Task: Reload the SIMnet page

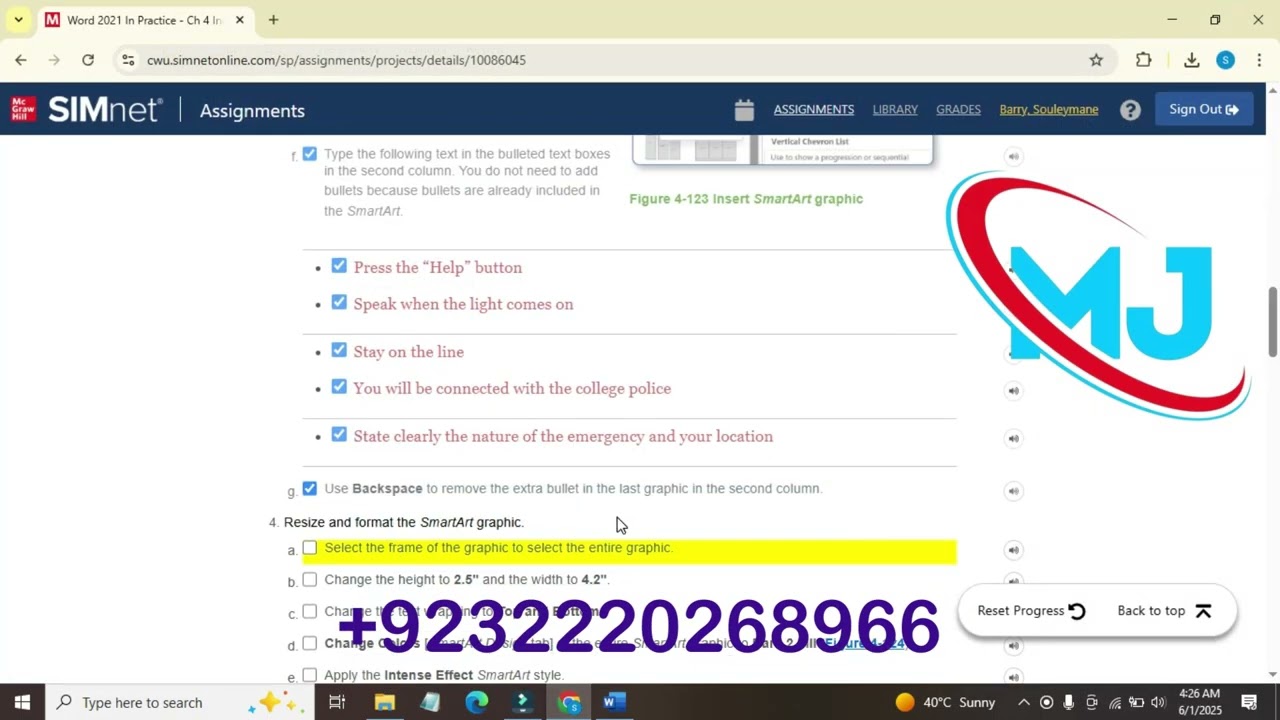Action: (88, 60)
